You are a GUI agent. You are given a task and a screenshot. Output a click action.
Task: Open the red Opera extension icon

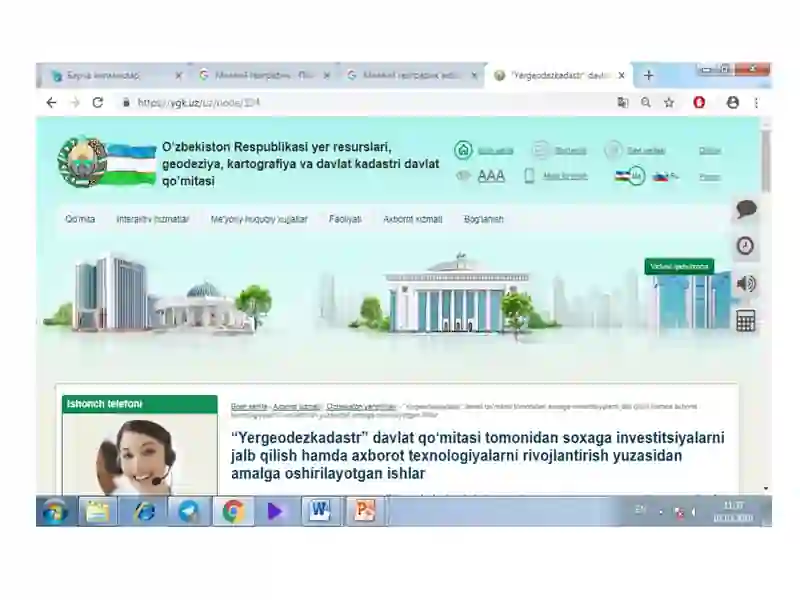(699, 103)
